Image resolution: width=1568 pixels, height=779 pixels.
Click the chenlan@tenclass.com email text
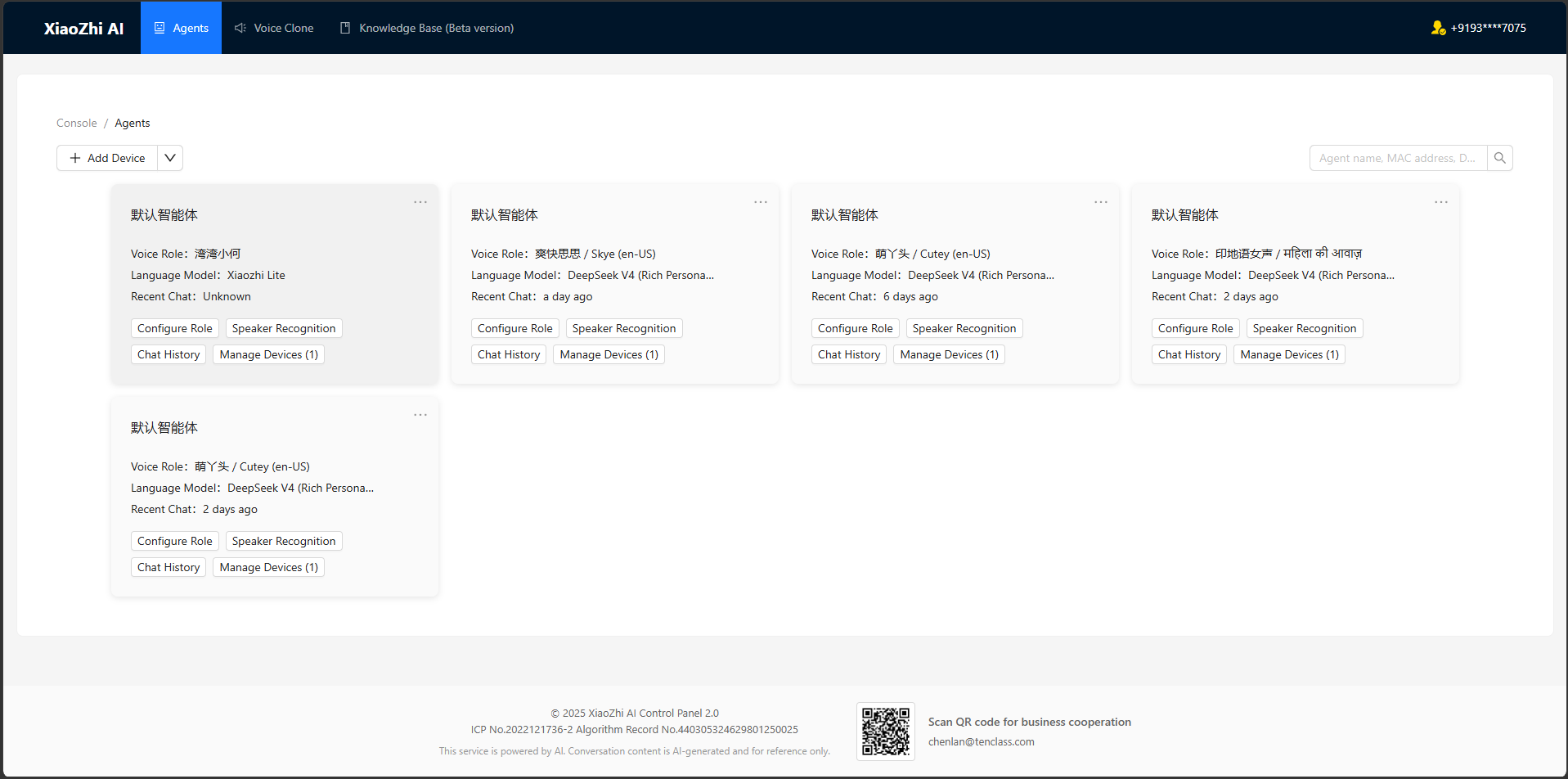pyautogui.click(x=982, y=742)
